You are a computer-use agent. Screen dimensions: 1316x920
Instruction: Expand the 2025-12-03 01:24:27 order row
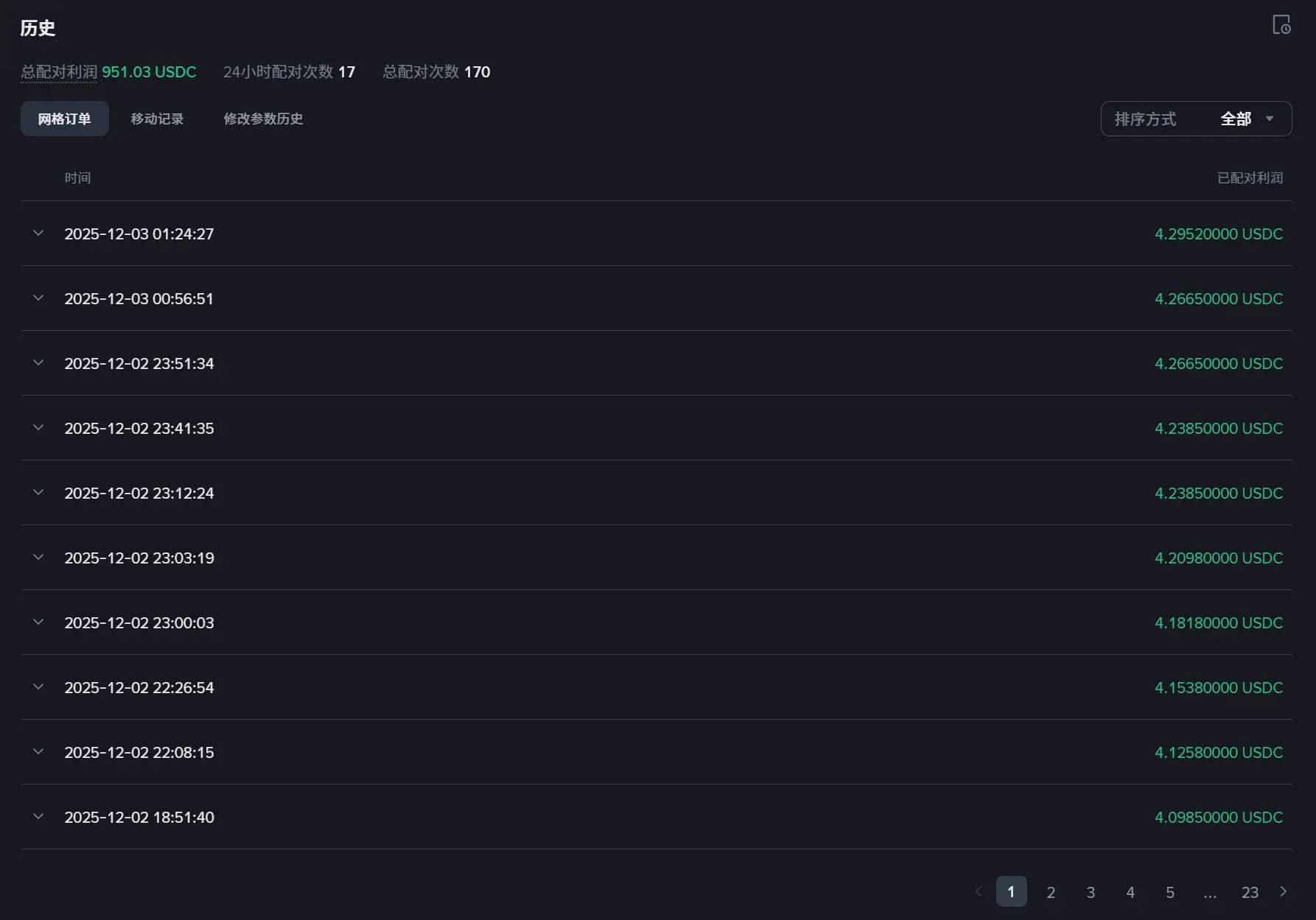tap(38, 233)
